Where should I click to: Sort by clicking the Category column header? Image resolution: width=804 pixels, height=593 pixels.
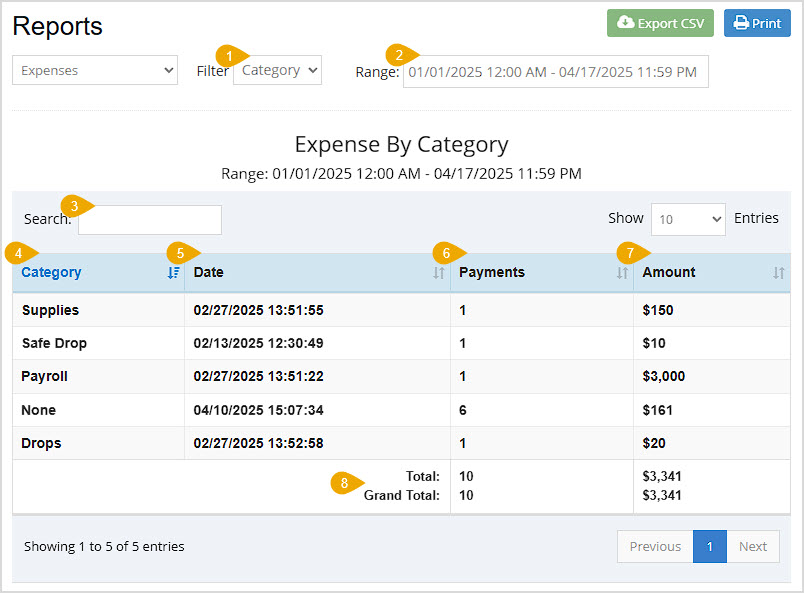point(51,272)
